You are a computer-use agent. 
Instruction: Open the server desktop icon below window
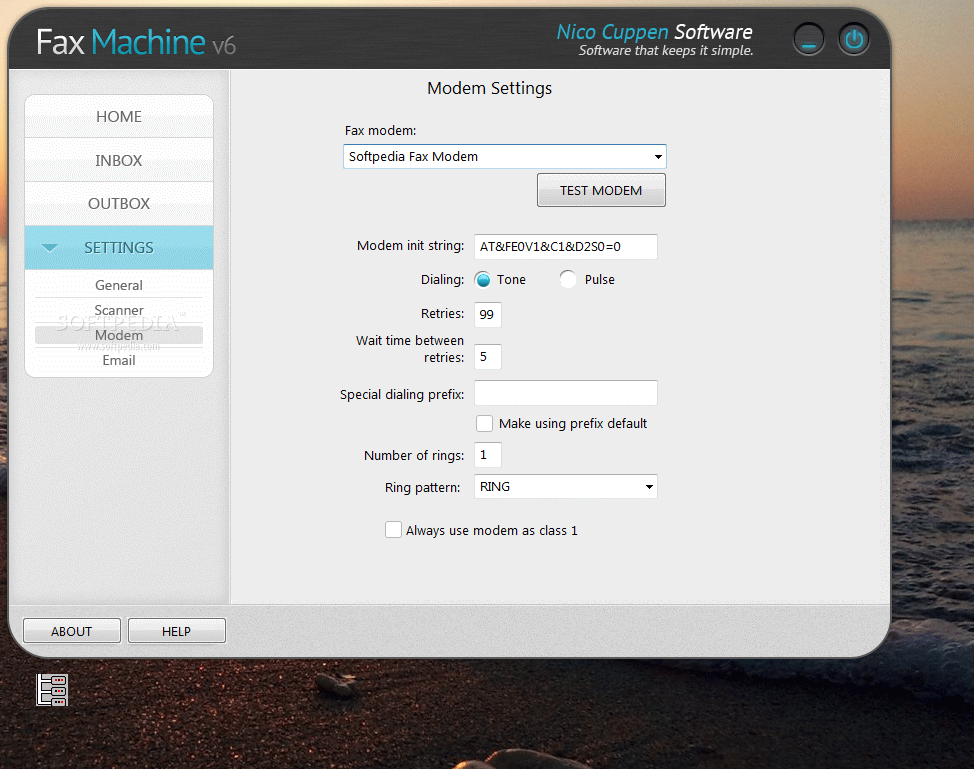tap(52, 689)
